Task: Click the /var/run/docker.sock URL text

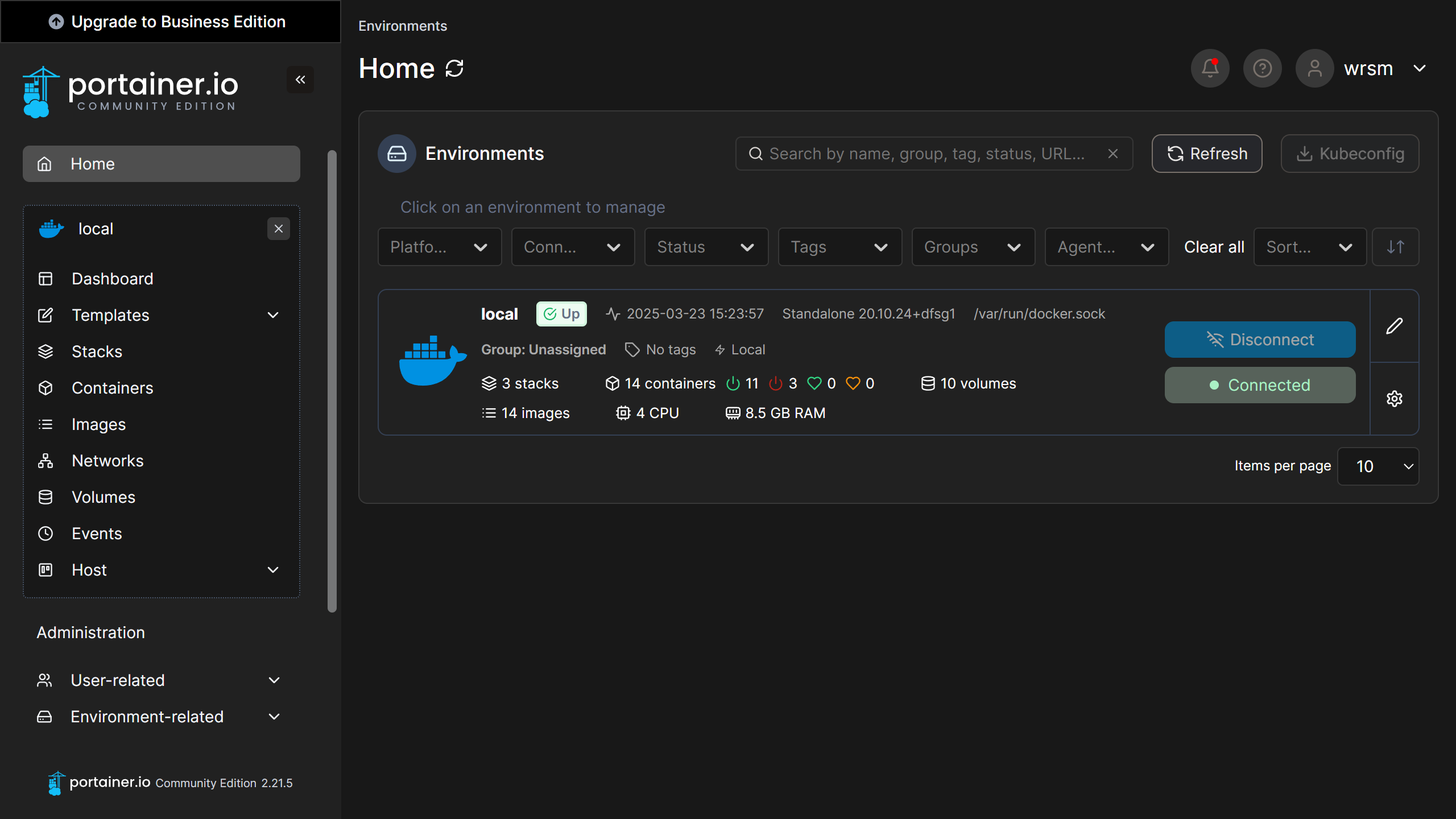Action: click(x=1039, y=314)
